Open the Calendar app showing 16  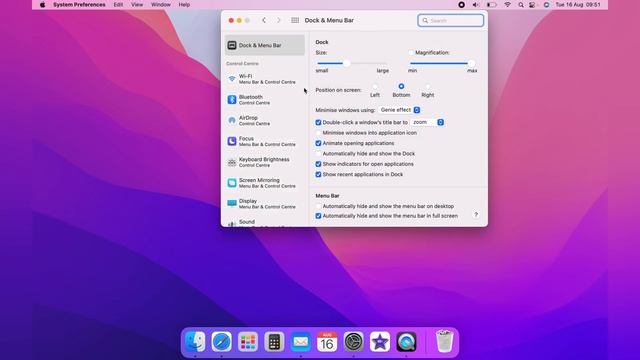point(327,342)
